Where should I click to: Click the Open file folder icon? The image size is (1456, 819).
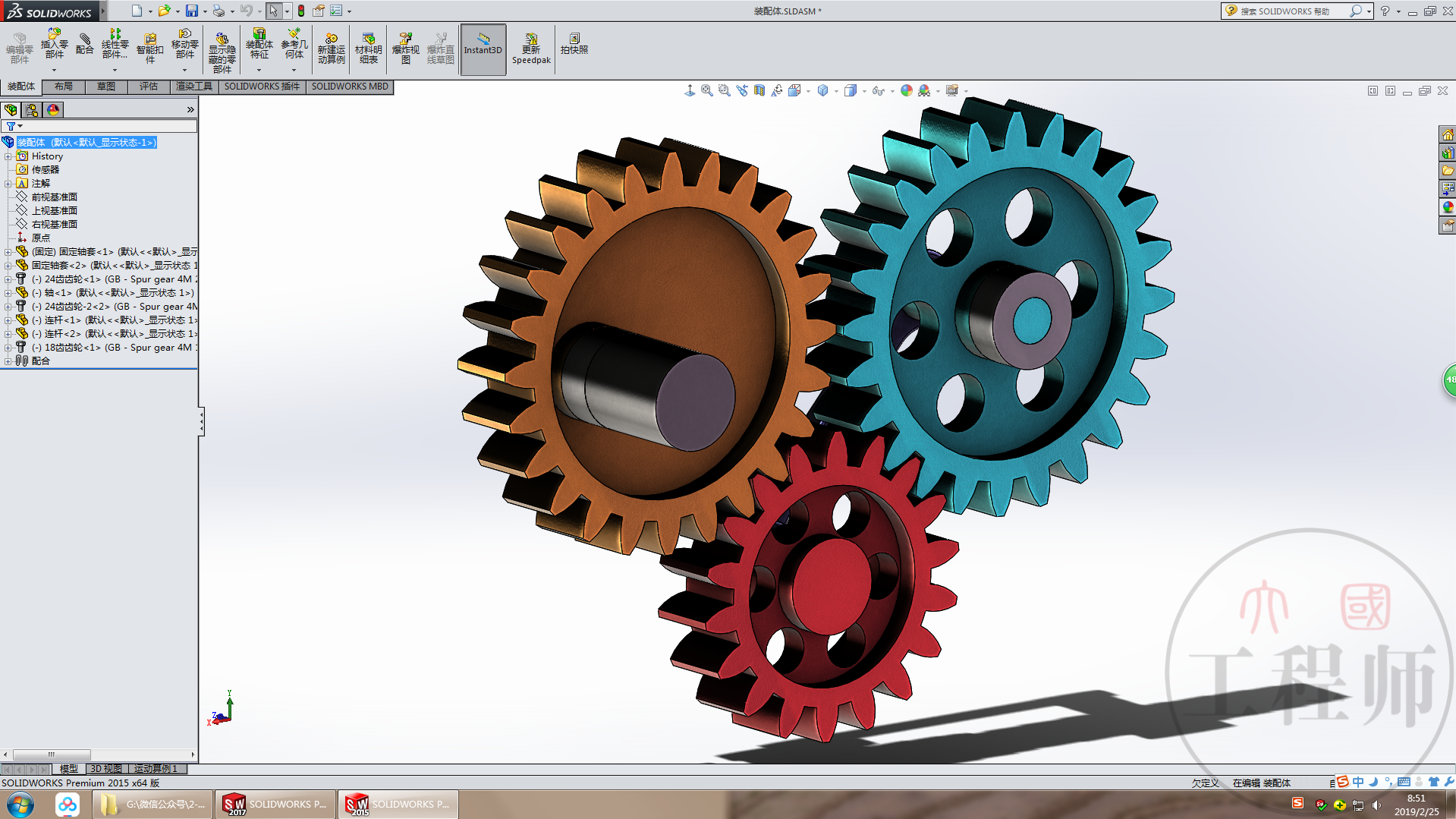coord(164,11)
